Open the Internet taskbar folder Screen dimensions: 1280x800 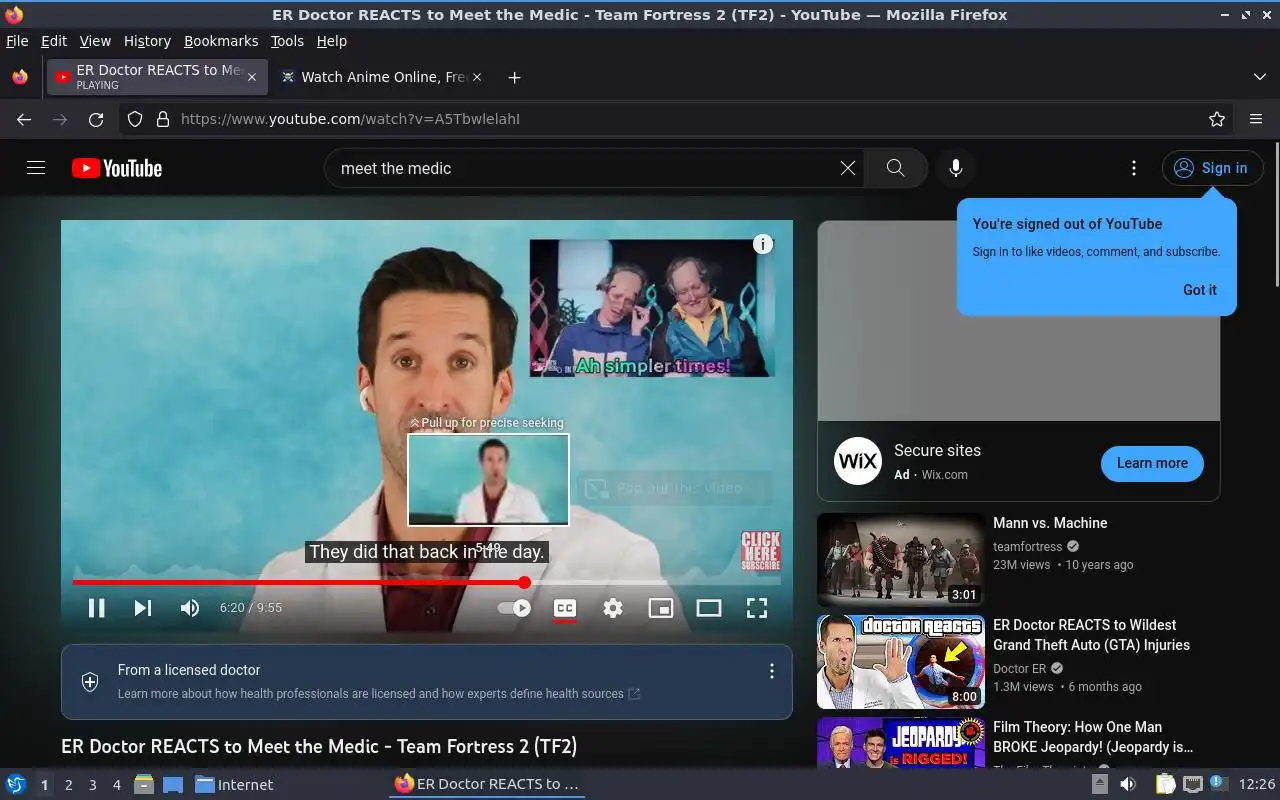234,785
